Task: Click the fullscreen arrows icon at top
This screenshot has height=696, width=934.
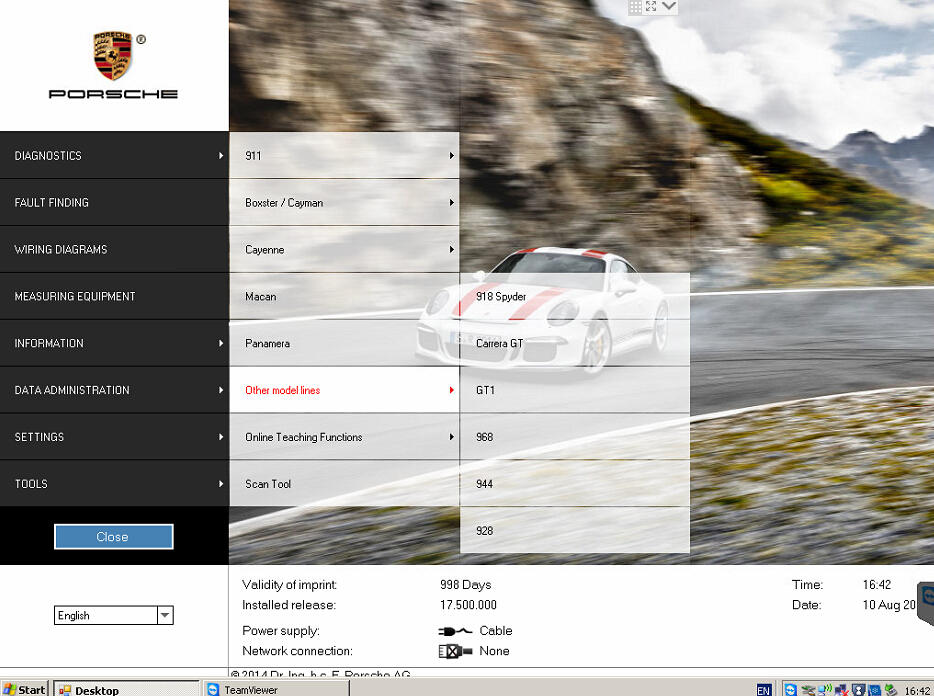Action: 651,6
